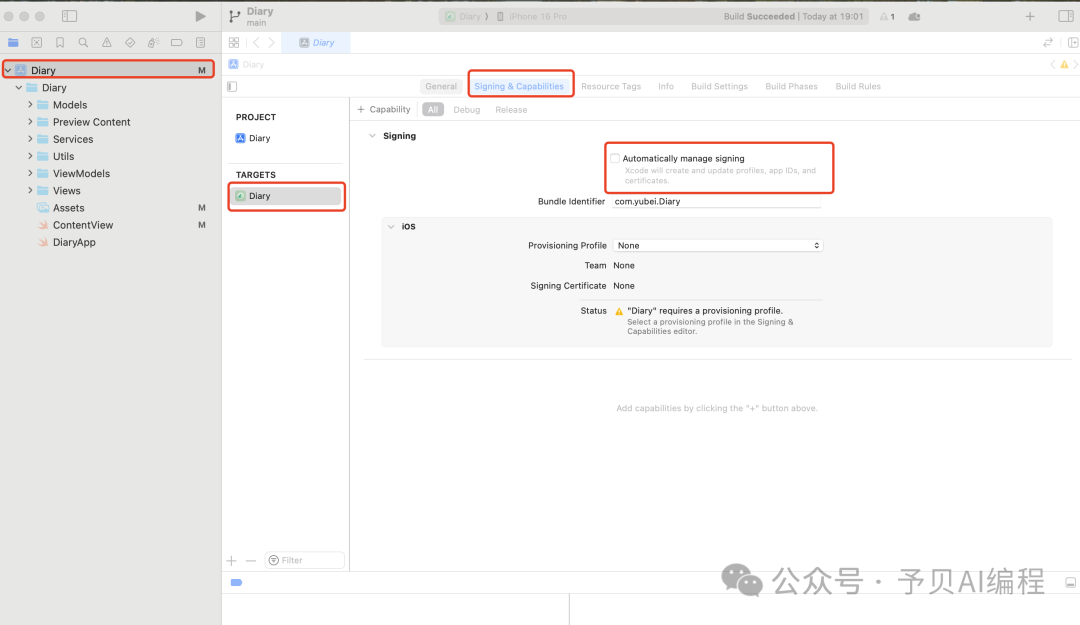The height and width of the screenshot is (625, 1080).
Task: Expand the Models folder
Action: 30,105
